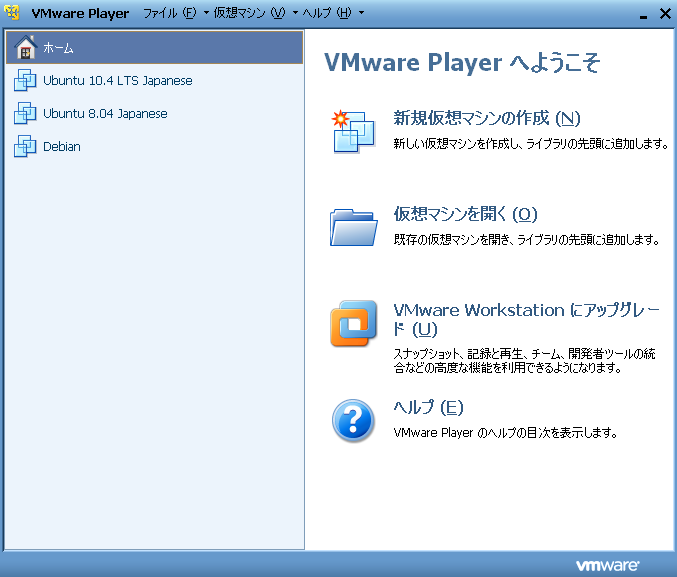Viewport: 677px width, 577px height.
Task: Click VMware Player のヘルプの目次を表示します text
Action: (x=506, y=432)
